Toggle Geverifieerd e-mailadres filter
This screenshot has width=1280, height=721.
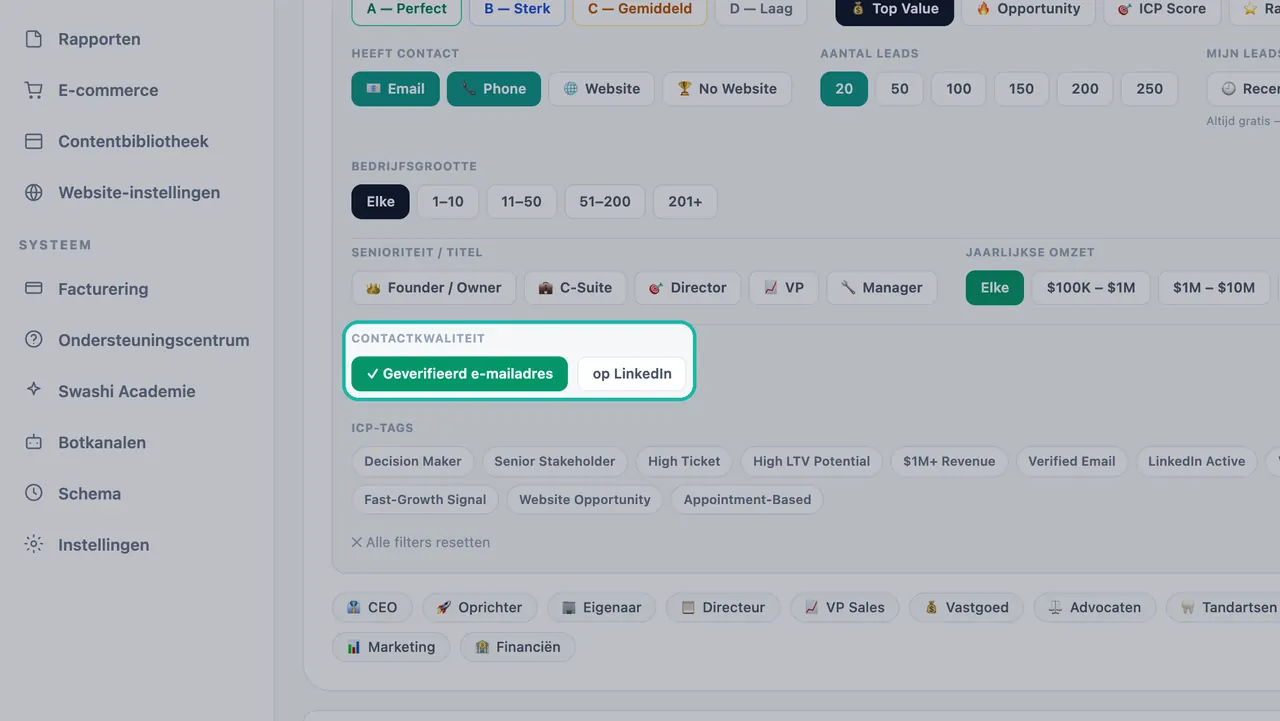click(x=459, y=374)
